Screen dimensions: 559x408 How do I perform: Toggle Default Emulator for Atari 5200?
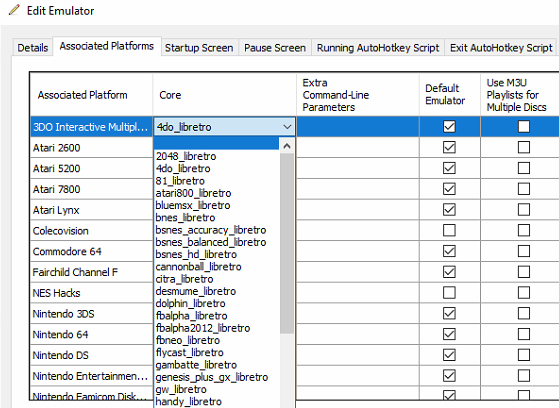coord(449,168)
